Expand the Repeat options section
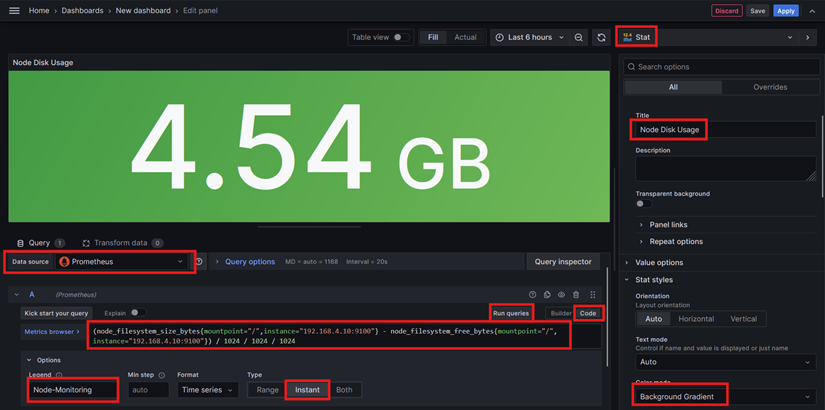Viewport: 825px width, 410px height. pyautogui.click(x=676, y=242)
